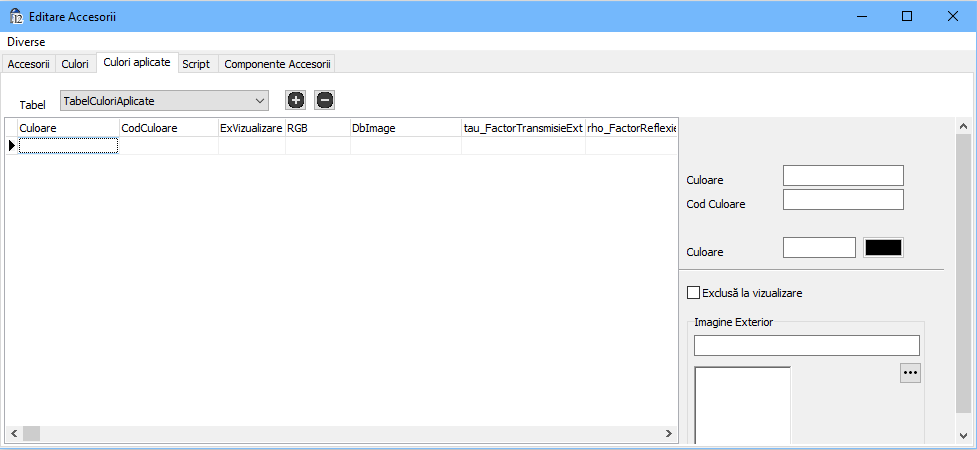Click the current row indicator arrow

pos(11,146)
